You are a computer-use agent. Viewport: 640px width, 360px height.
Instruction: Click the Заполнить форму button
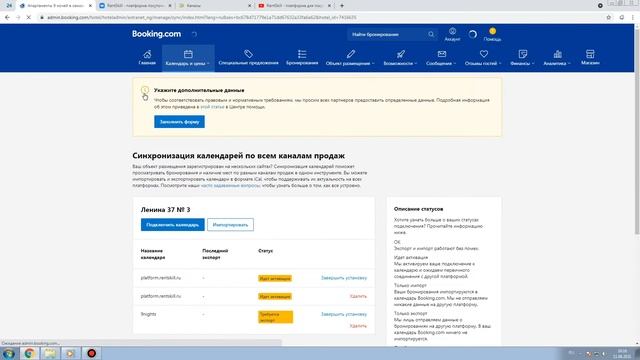[179, 122]
